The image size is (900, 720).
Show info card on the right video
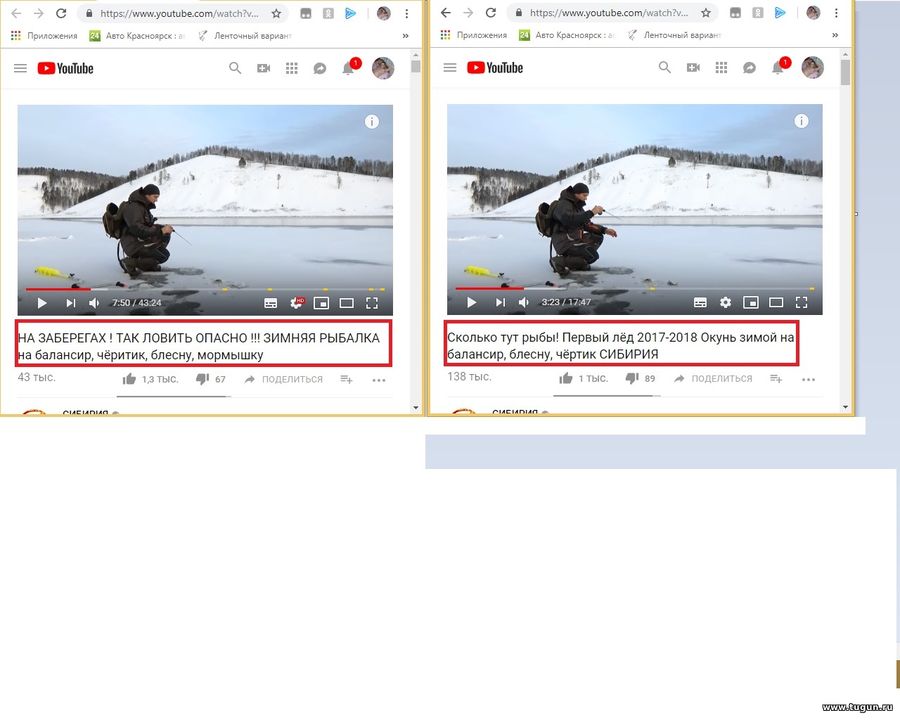[801, 121]
